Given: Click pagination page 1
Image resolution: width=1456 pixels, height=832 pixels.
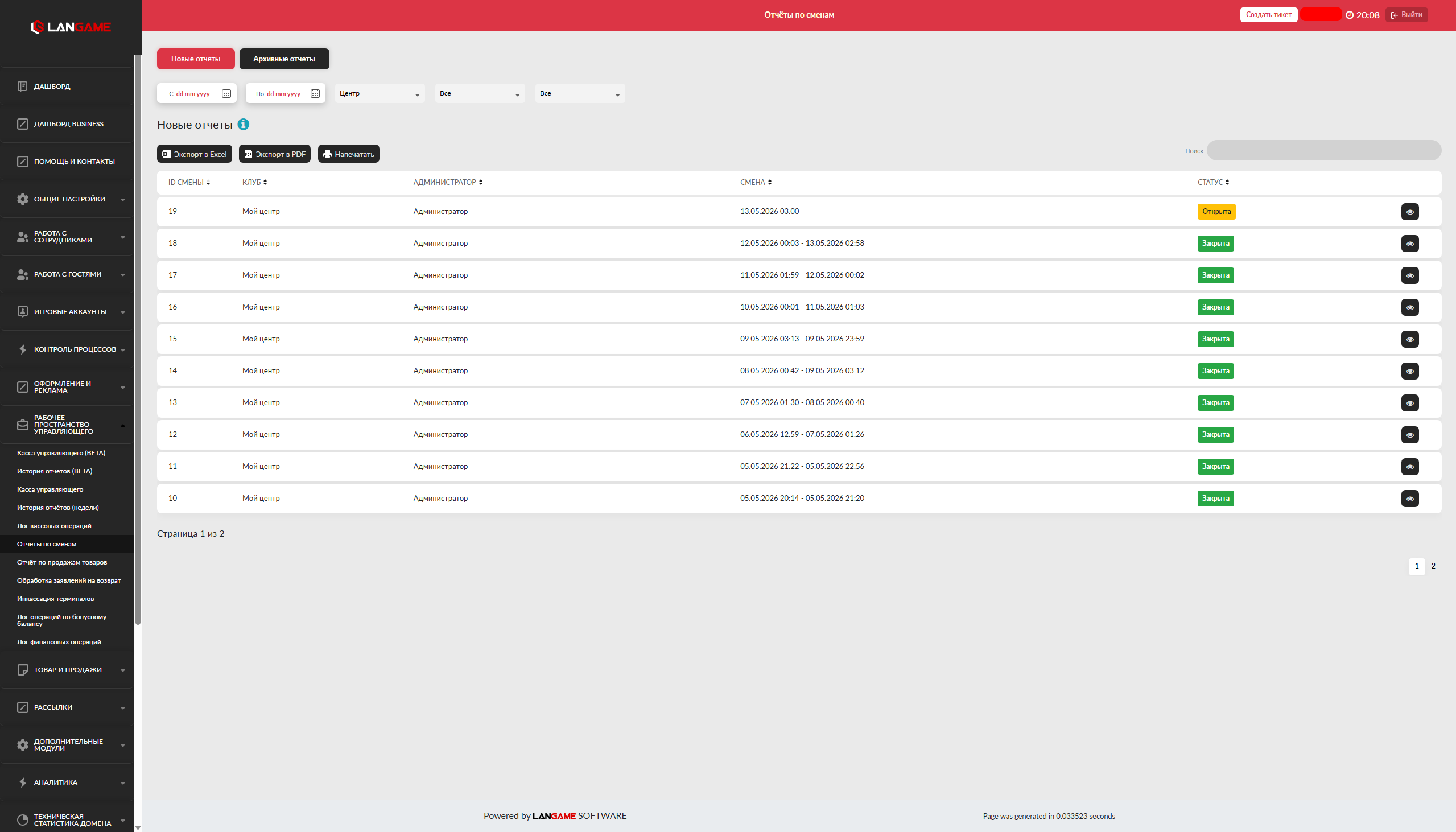Looking at the screenshot, I should [x=1417, y=566].
